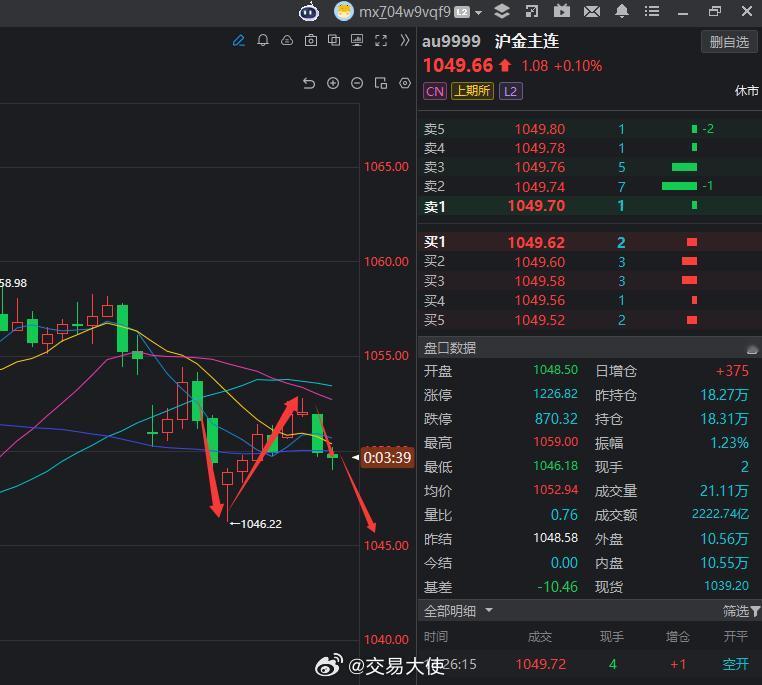Screen dimensions: 762x685
Task: Click the 1065.00 price axis label
Action: point(386,167)
